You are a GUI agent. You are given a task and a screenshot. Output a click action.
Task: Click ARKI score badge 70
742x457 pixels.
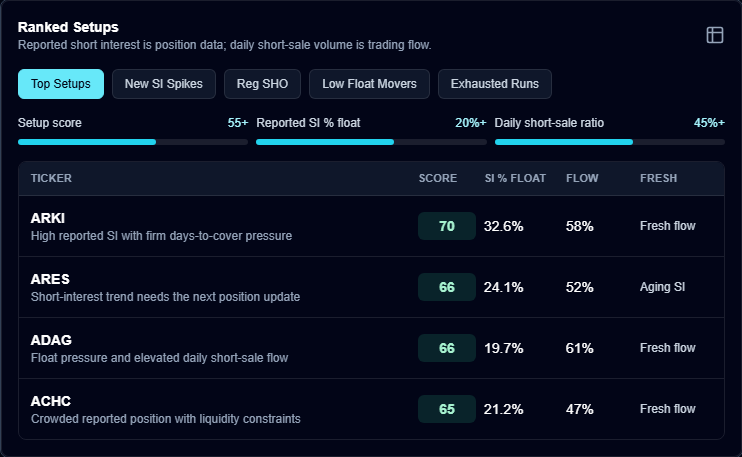[x=447, y=226]
